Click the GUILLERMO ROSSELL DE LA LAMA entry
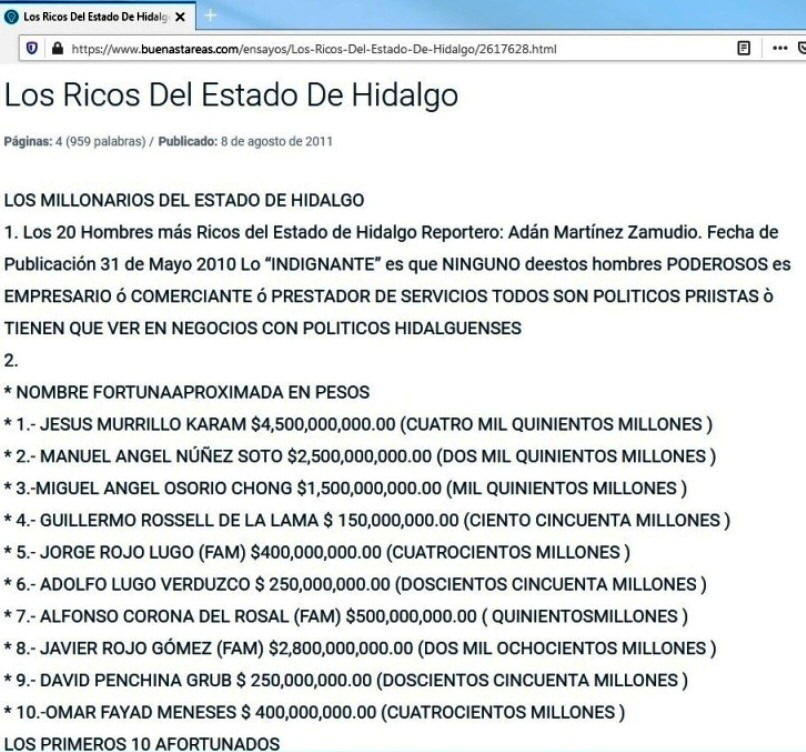The height and width of the screenshot is (752, 806). click(x=367, y=520)
